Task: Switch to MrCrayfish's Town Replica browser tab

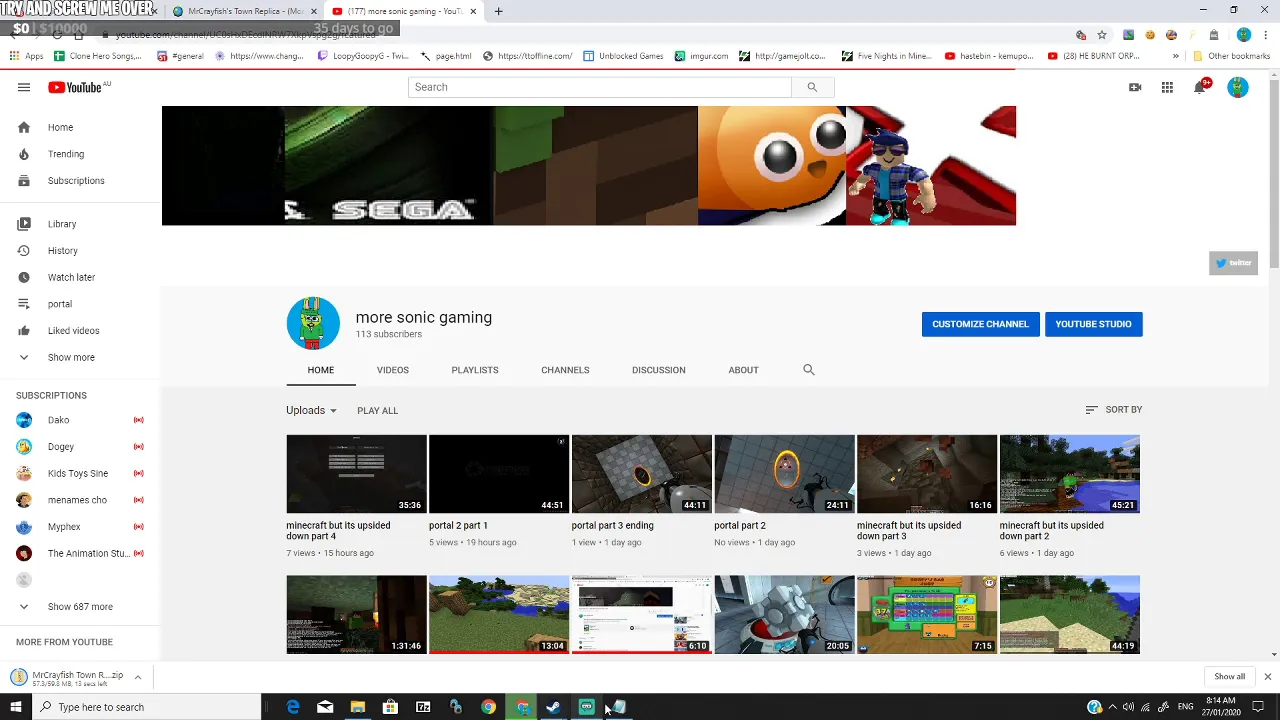Action: tap(244, 11)
